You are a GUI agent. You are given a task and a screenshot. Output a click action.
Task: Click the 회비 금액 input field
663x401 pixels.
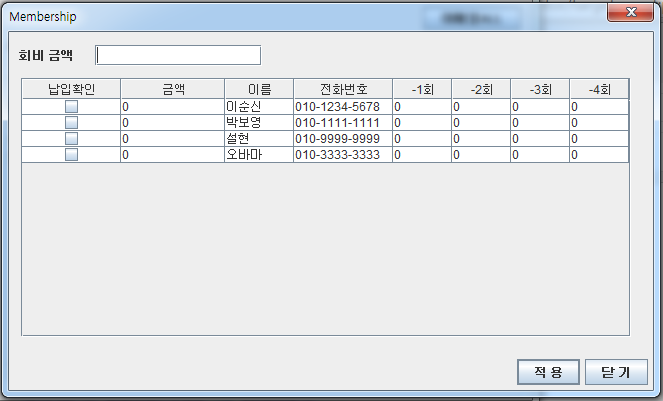pos(178,55)
